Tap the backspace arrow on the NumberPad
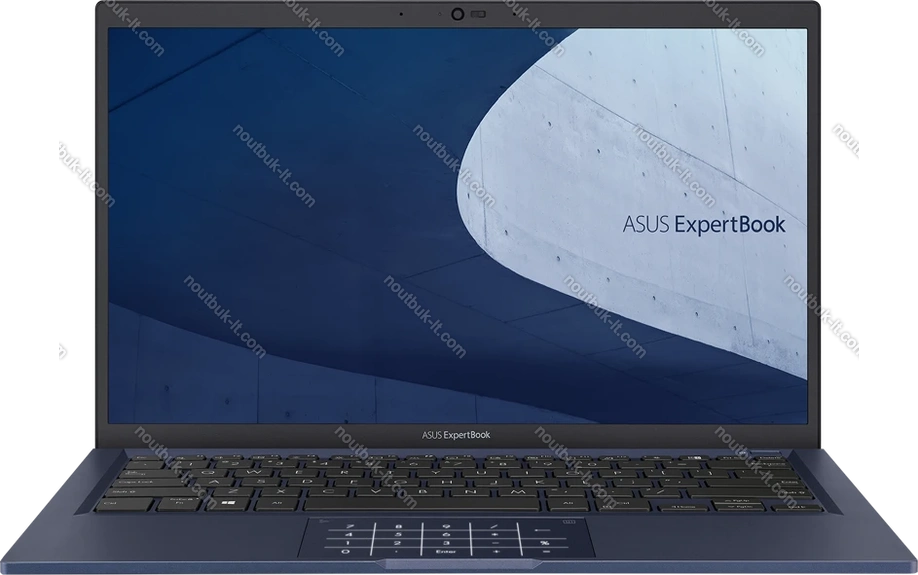The width and height of the screenshot is (918, 575). pos(541,530)
